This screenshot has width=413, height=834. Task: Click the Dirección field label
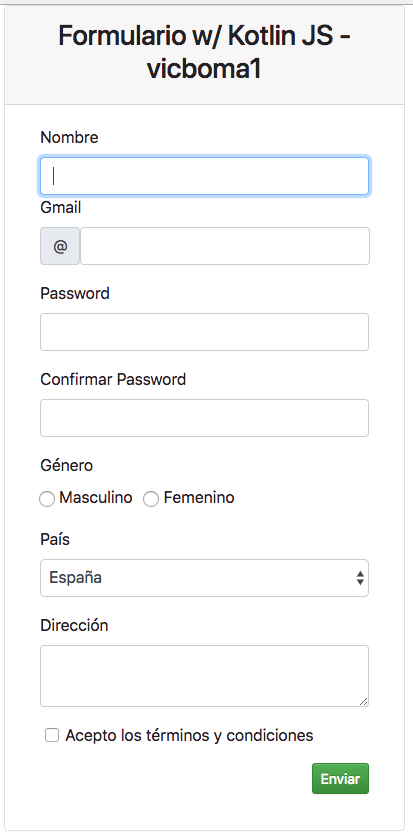[74, 626]
